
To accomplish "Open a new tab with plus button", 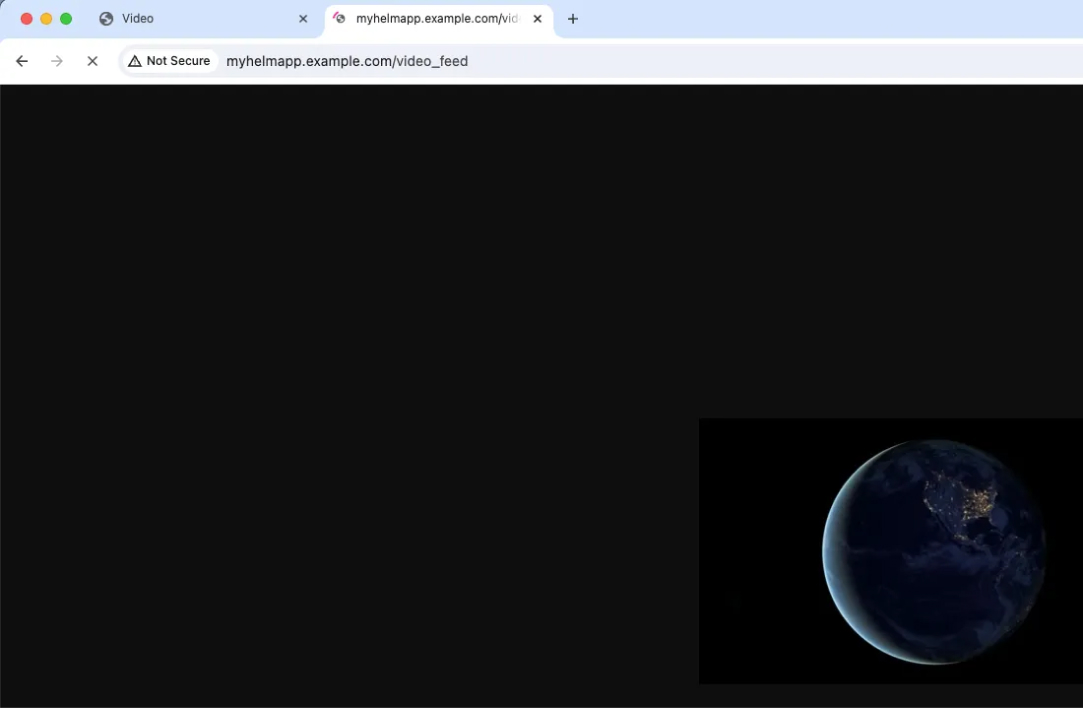I will point(573,19).
